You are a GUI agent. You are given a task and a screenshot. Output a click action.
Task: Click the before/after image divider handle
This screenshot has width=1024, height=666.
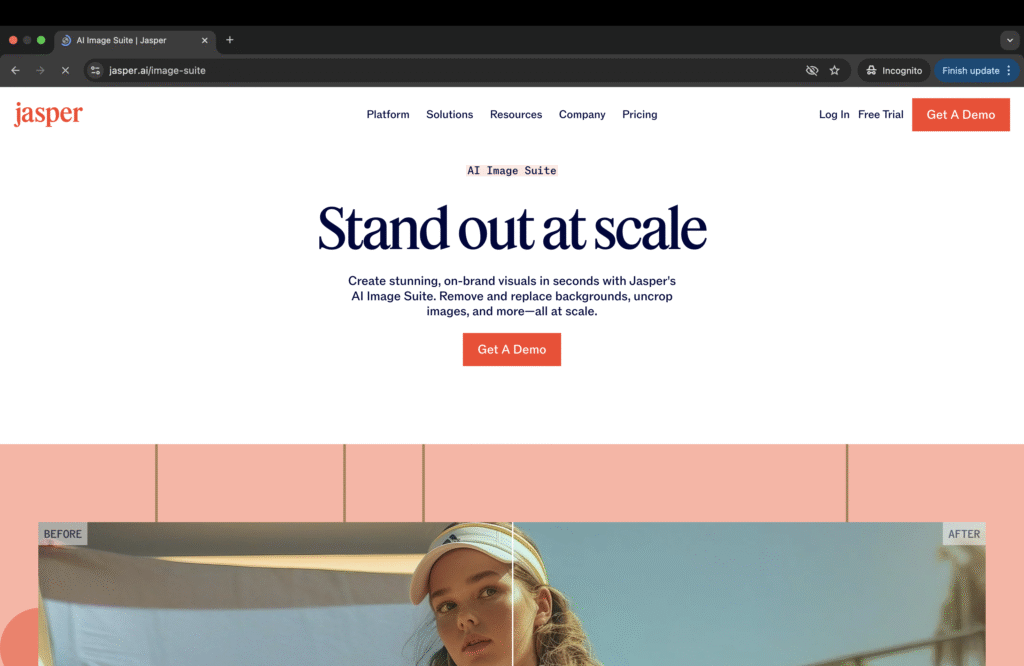click(512, 594)
